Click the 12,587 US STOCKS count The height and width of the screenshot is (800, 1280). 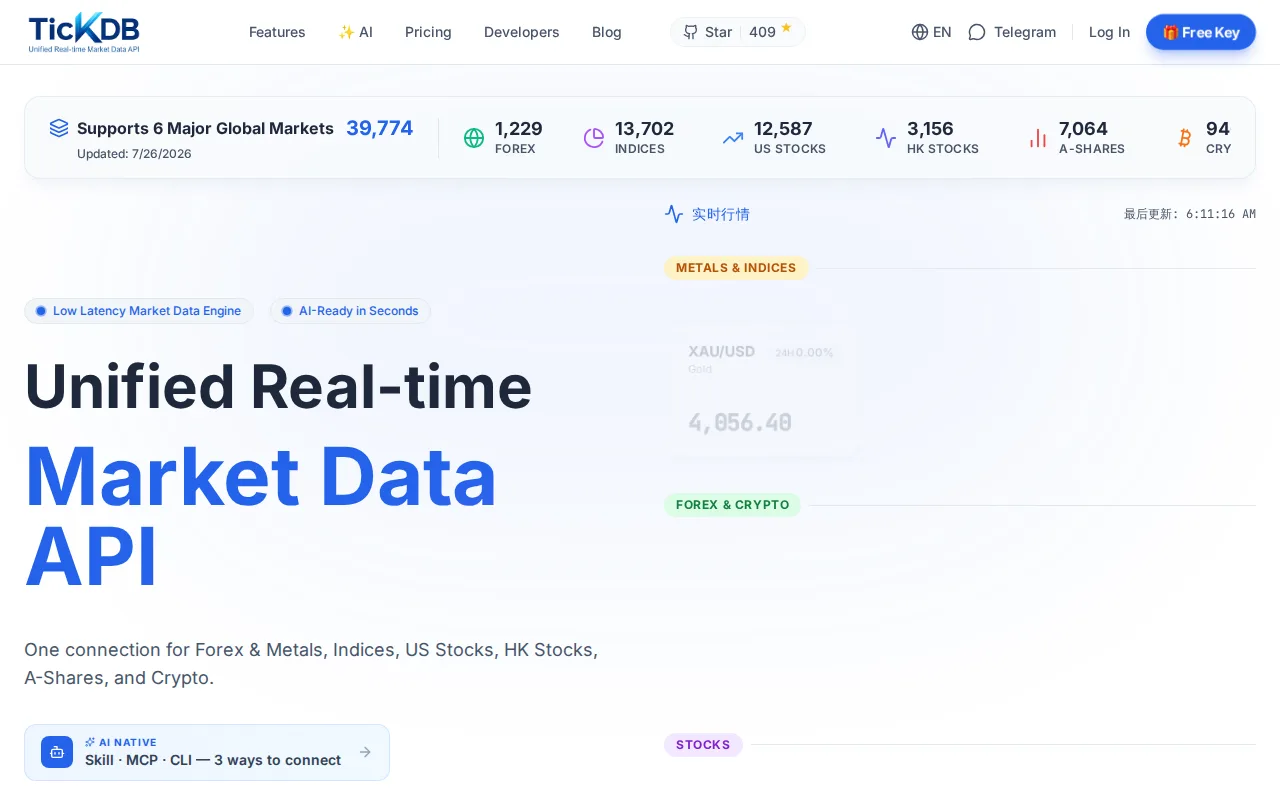coord(783,129)
